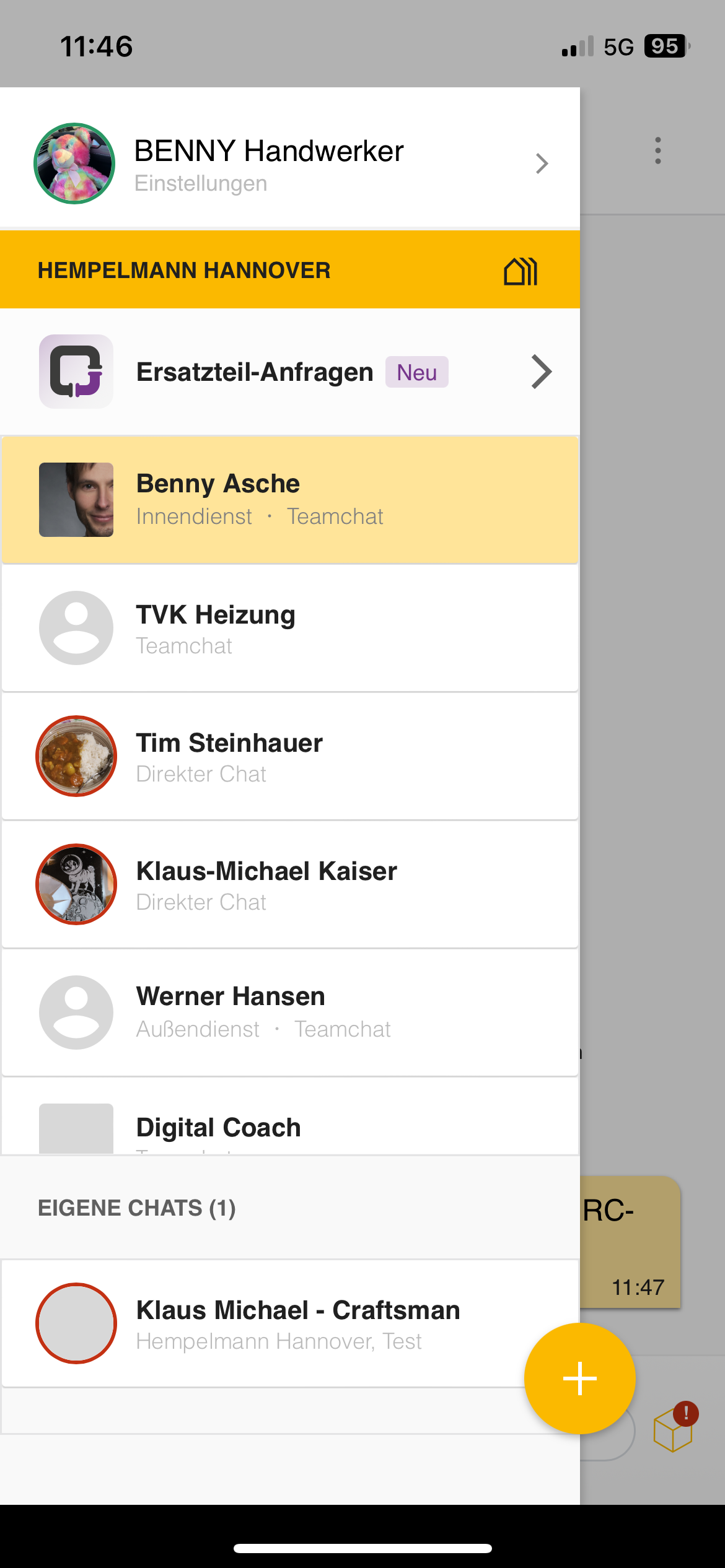
Task: Tap the package box icon with alert badge
Action: [x=674, y=1428]
